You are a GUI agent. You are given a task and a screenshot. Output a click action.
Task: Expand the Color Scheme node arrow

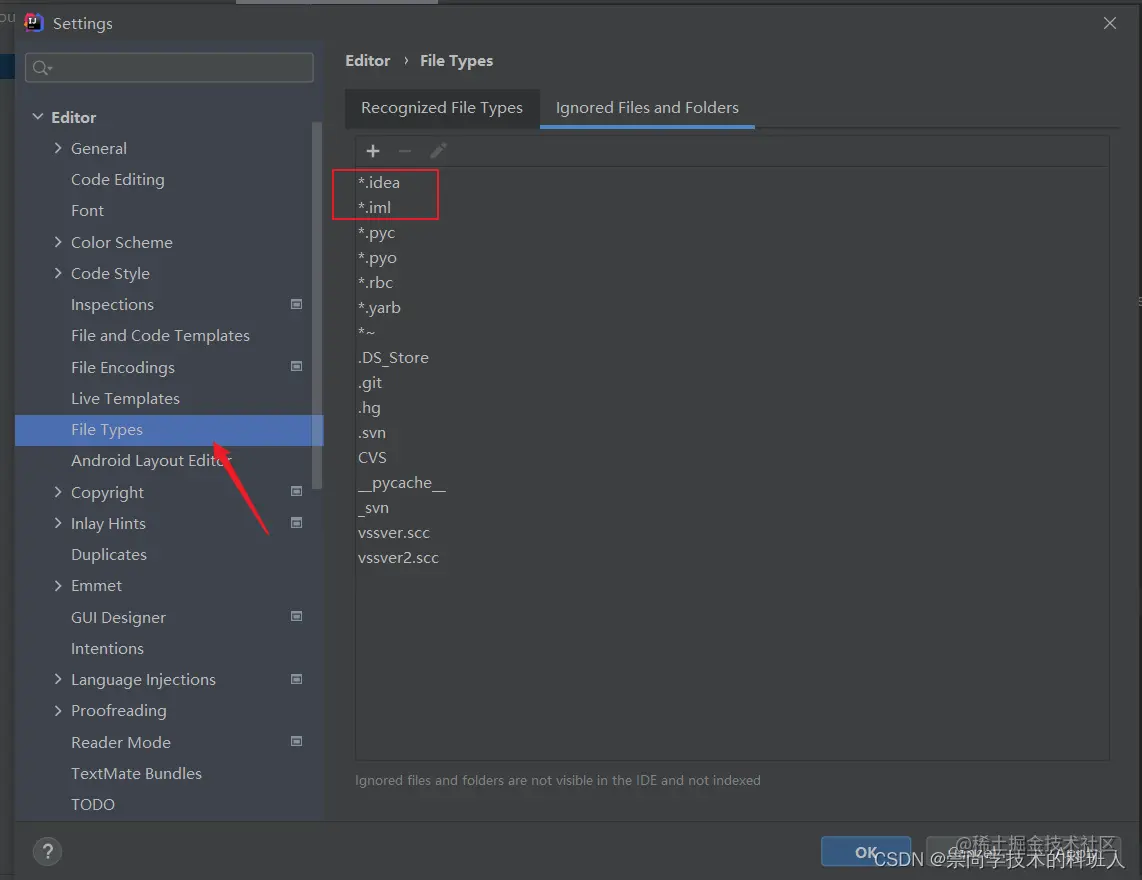pos(58,242)
